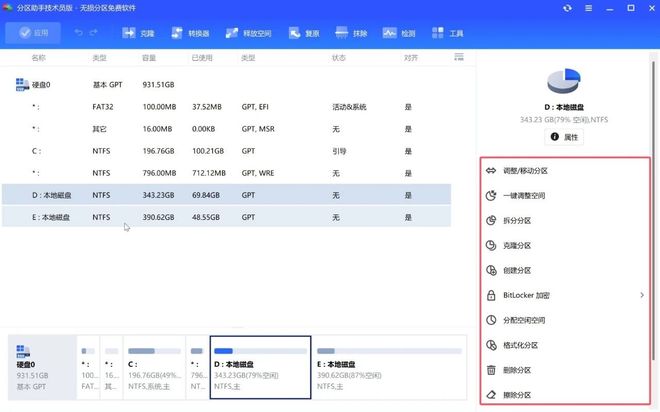Click the 69.84GB used value for D:
660x412 pixels.
pyautogui.click(x=206, y=195)
